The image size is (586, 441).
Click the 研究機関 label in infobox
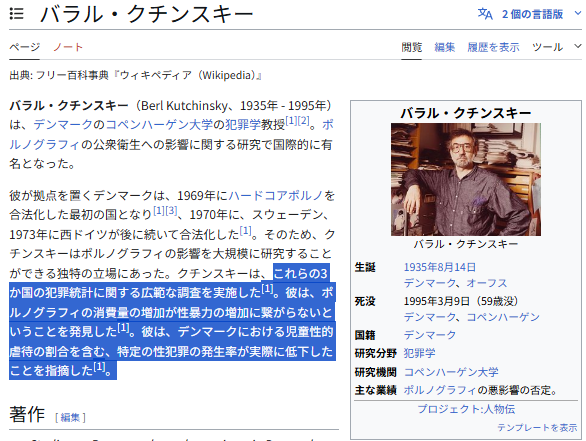coord(375,372)
